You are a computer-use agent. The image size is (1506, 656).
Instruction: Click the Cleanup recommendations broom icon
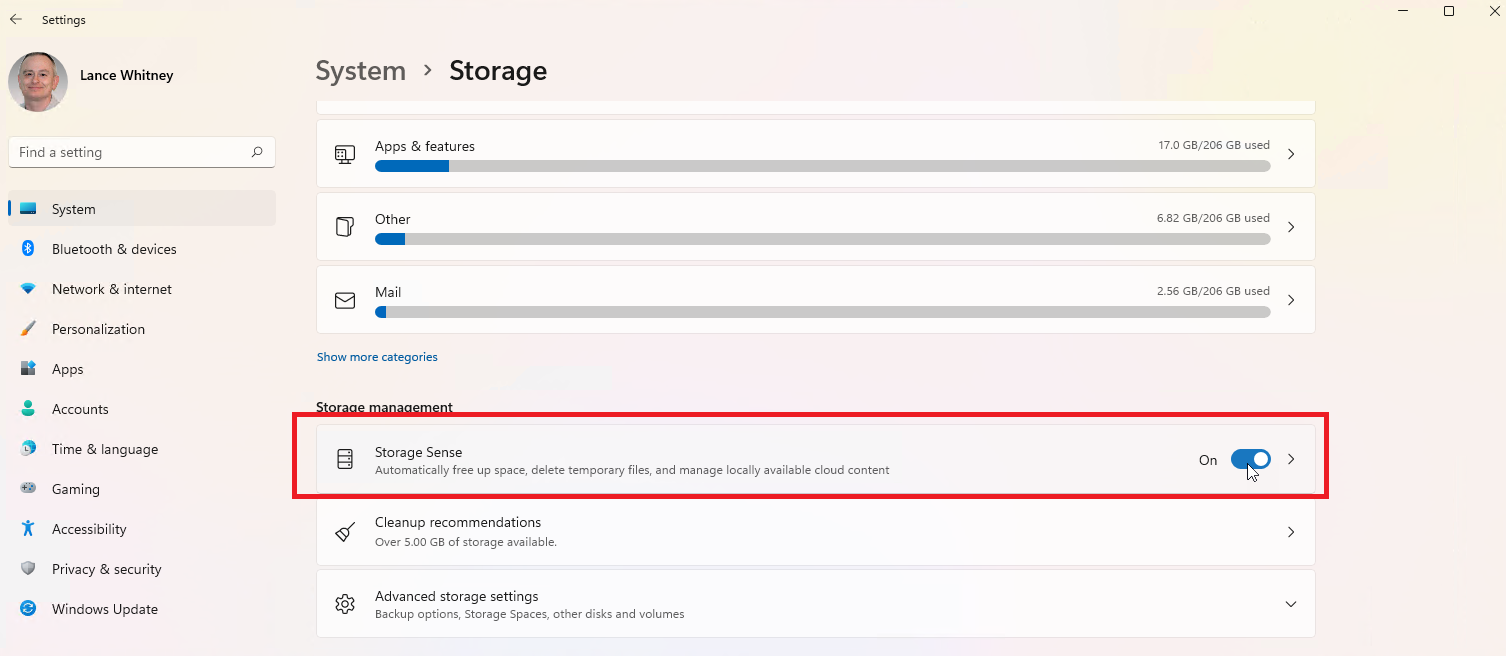tap(345, 532)
